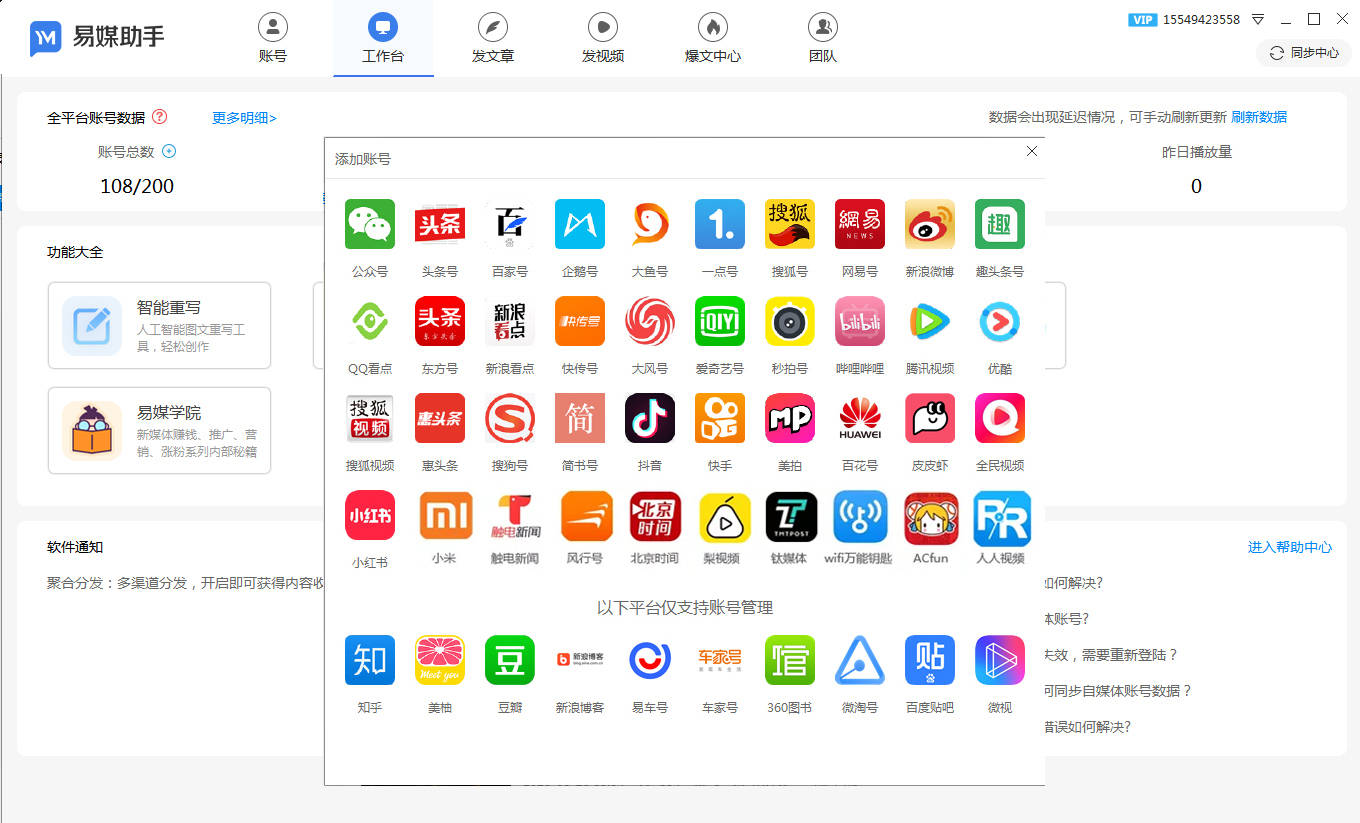Add a 风行号 account
Viewport: 1360px width, 823px height.
coord(587,516)
